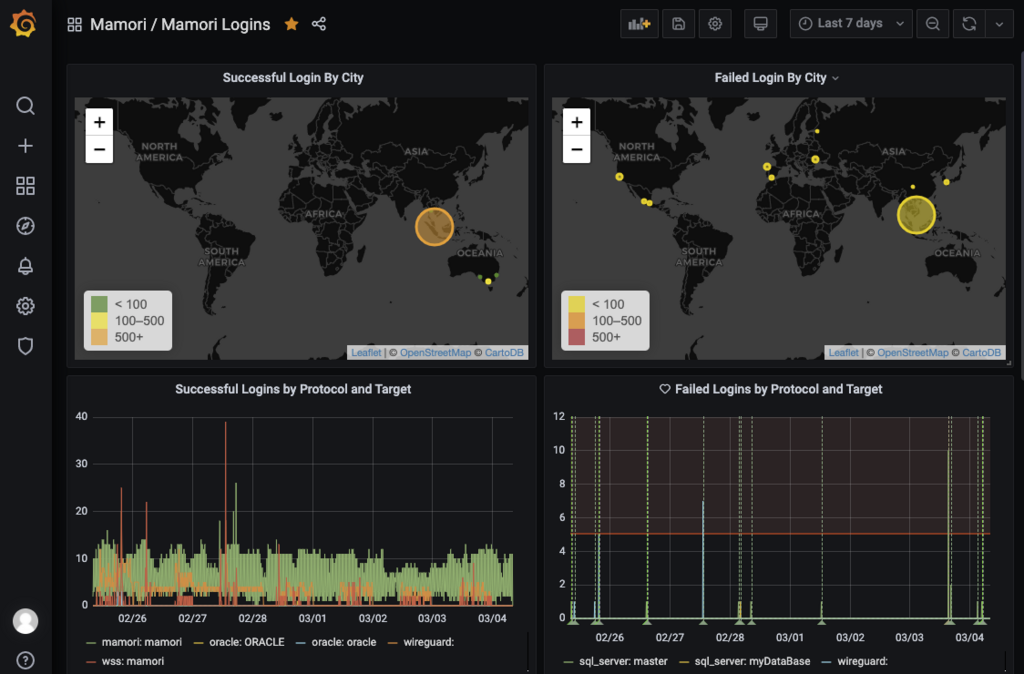Open the 'Last 7 days' time range picker
This screenshot has height=674, width=1024.
pos(851,24)
